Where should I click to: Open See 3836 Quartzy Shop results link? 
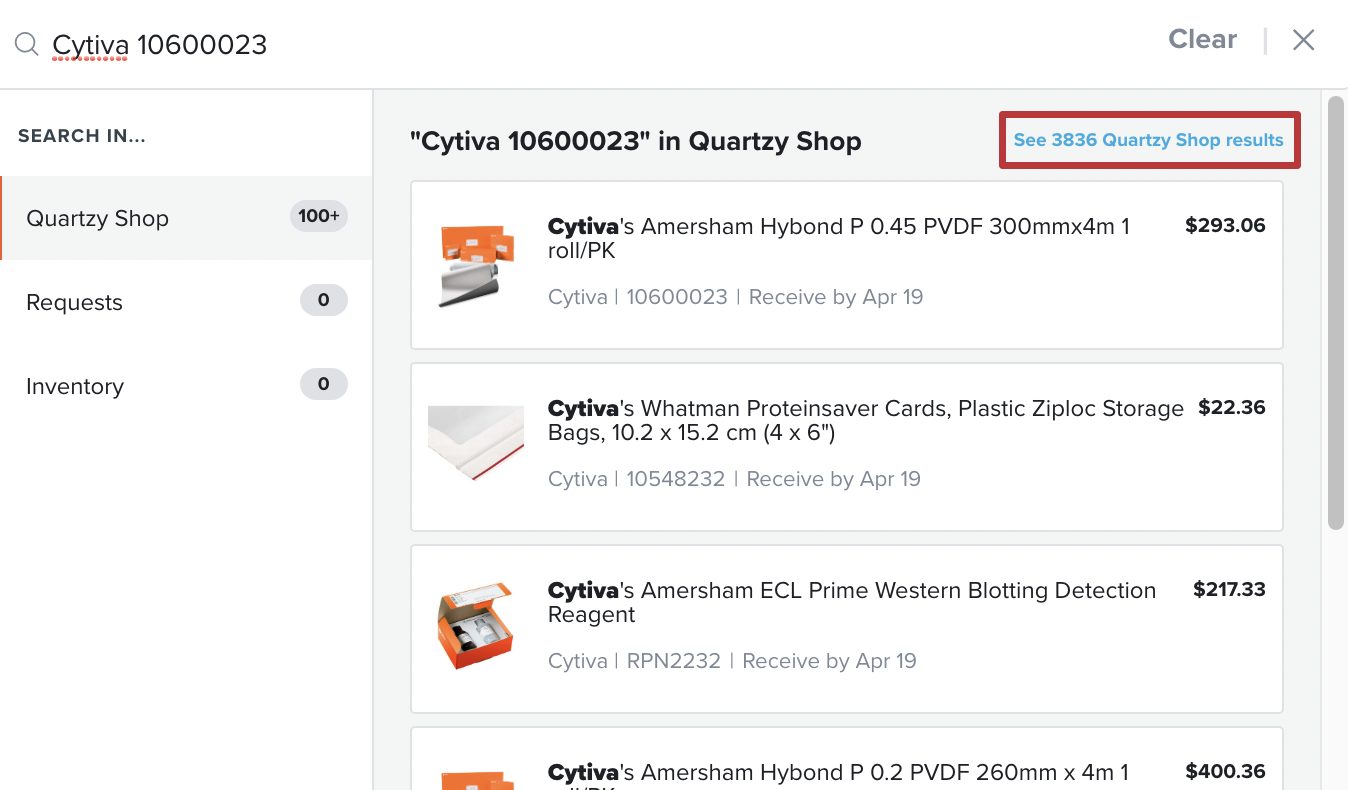[x=1149, y=140]
